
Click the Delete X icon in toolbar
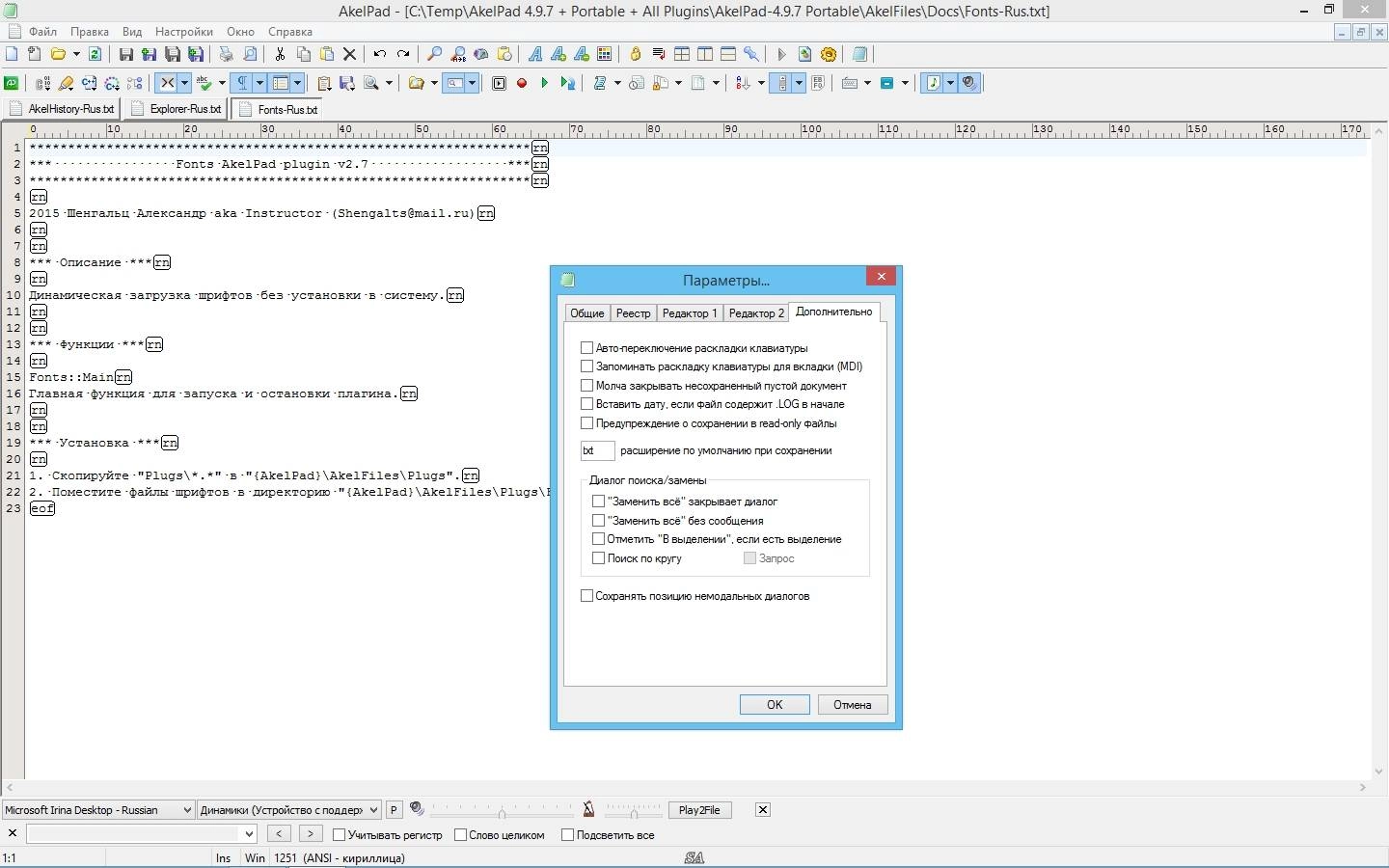(350, 54)
